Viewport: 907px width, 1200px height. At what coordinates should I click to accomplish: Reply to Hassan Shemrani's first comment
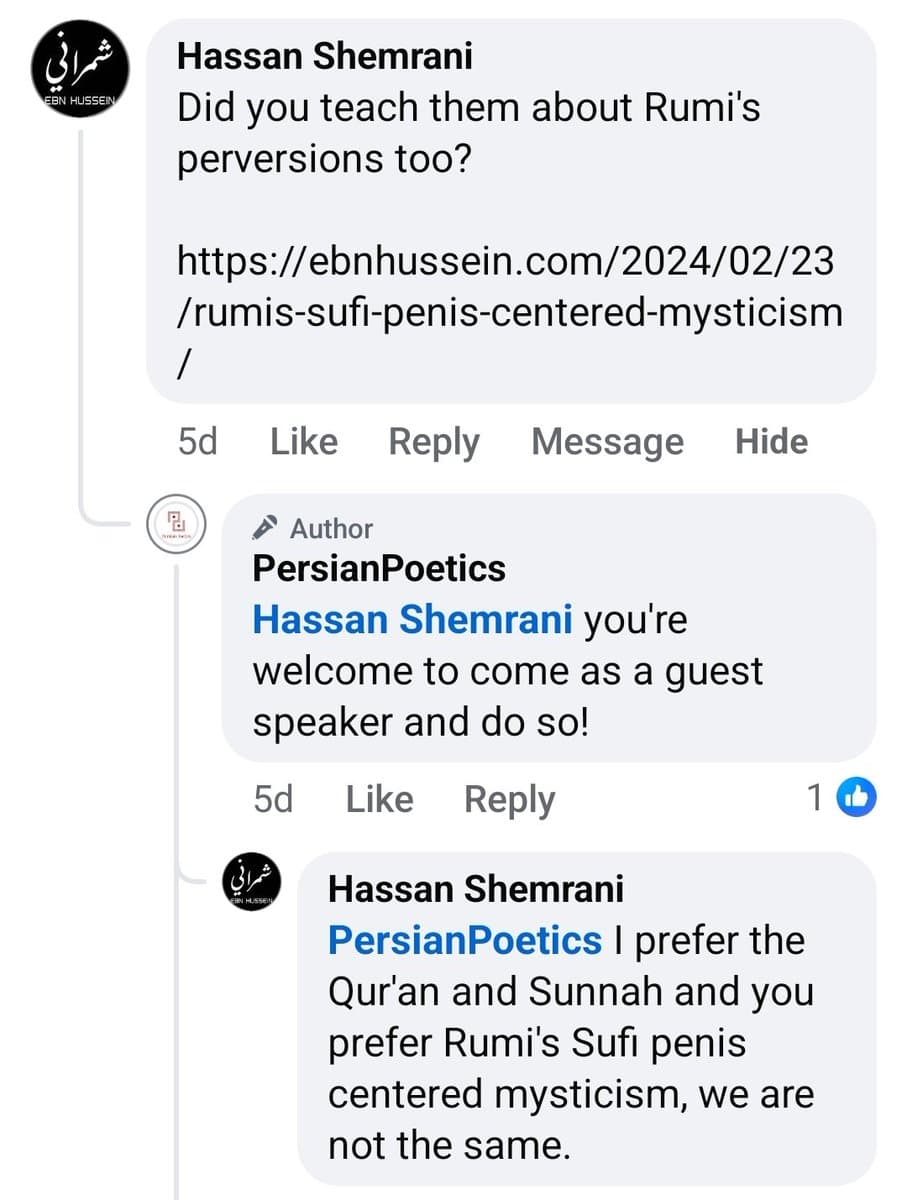click(434, 442)
